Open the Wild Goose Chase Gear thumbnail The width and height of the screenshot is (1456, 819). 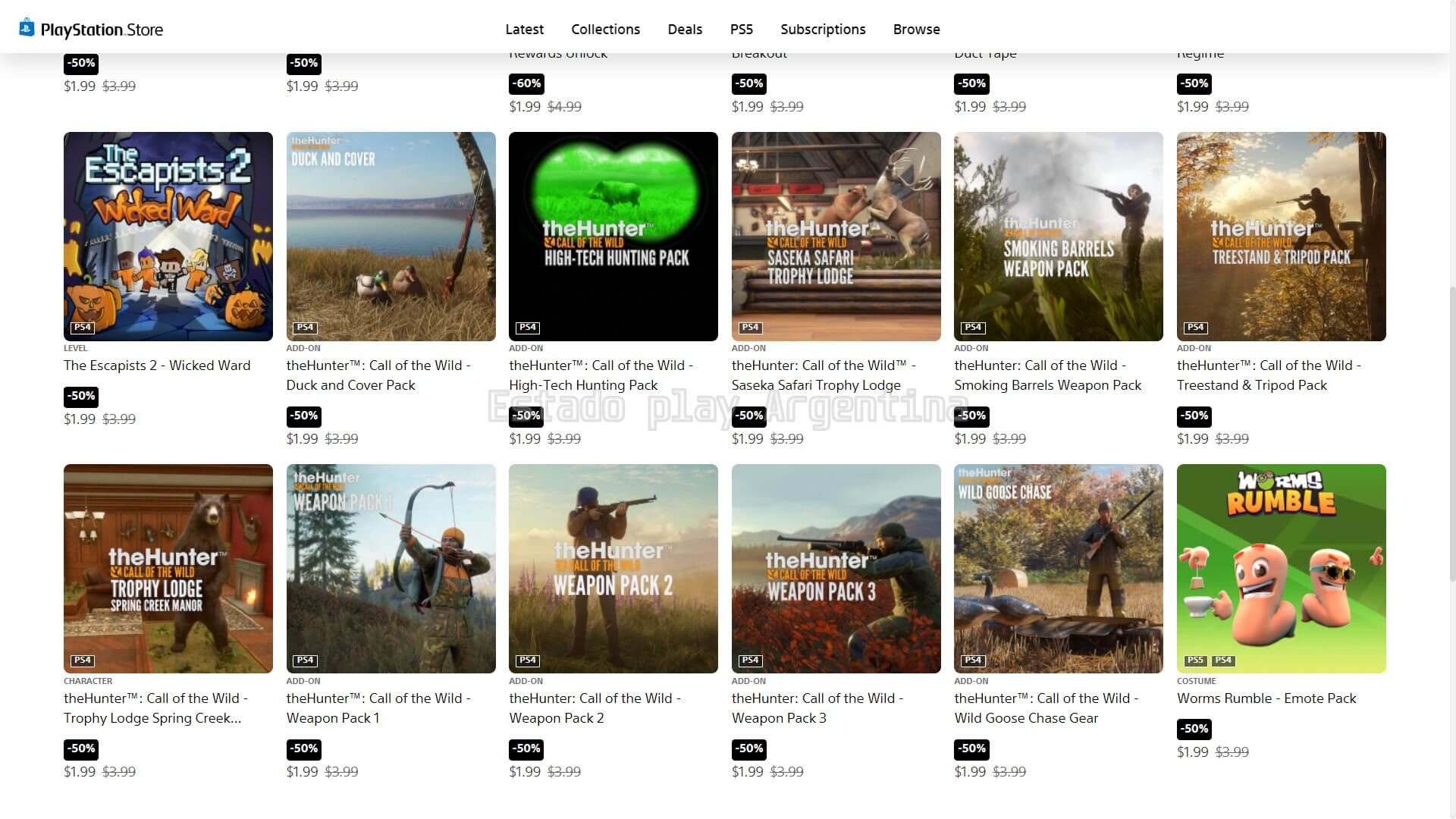[x=1058, y=569]
